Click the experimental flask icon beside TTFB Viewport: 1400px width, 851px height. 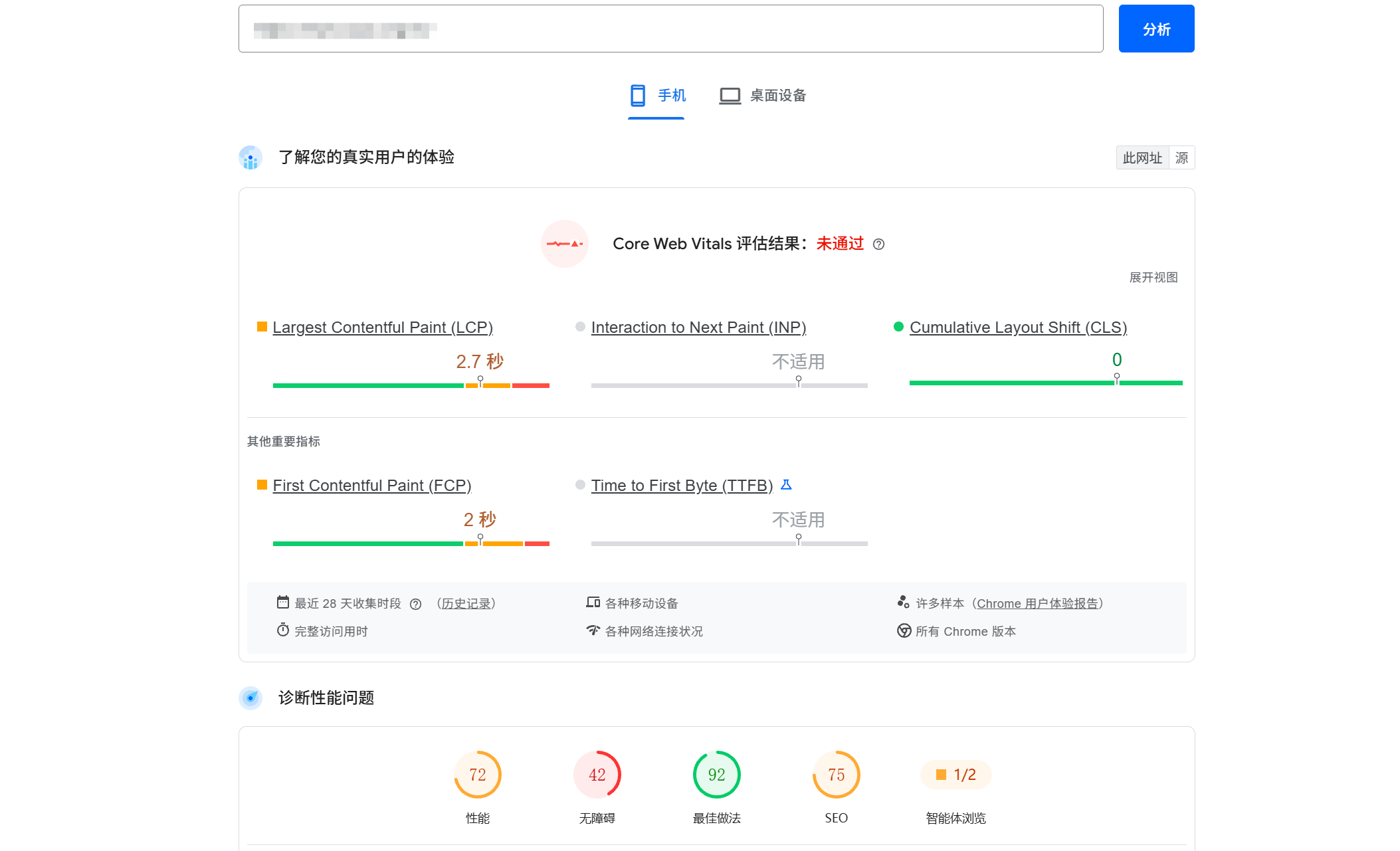(x=786, y=485)
